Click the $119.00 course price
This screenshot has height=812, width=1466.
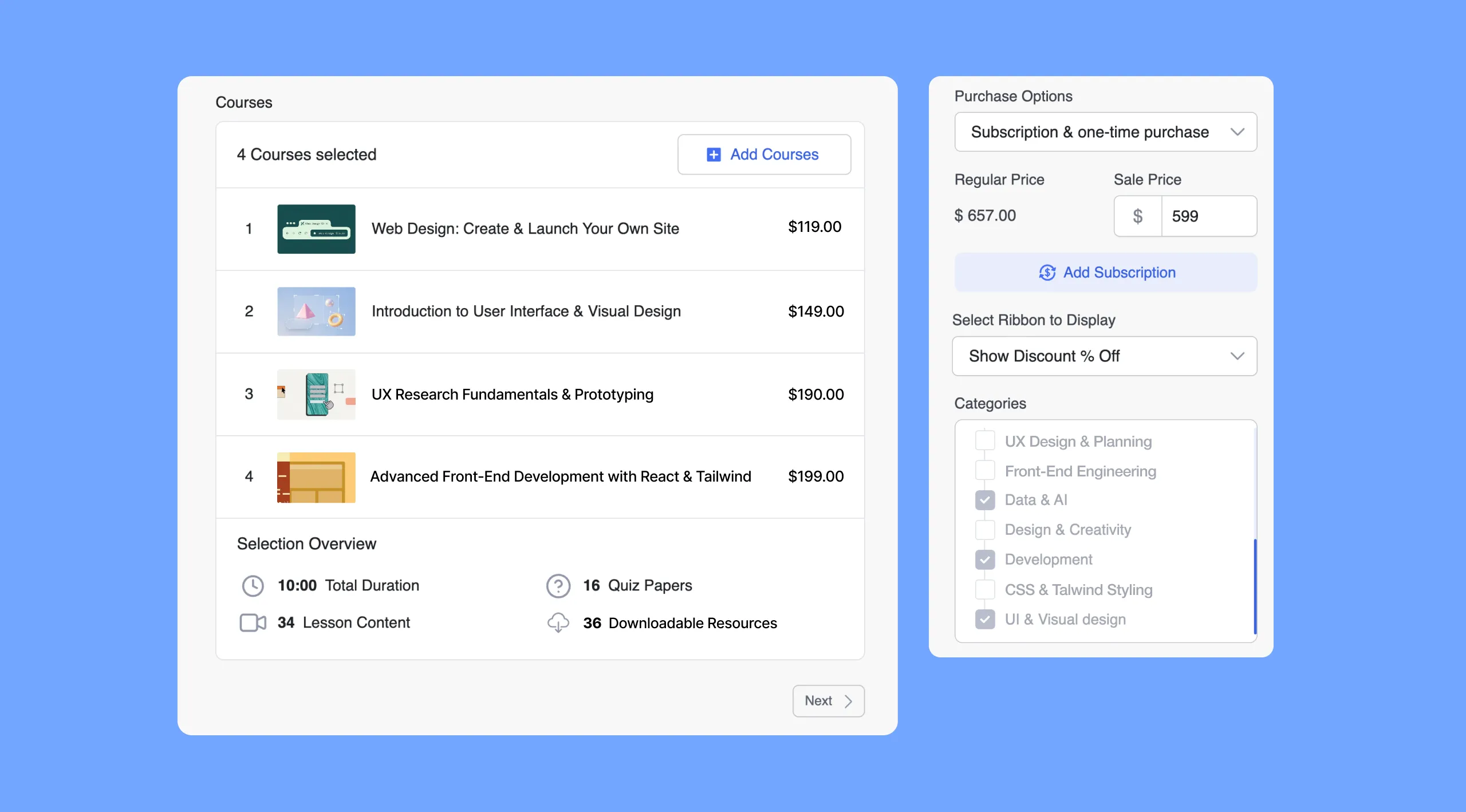click(x=814, y=227)
